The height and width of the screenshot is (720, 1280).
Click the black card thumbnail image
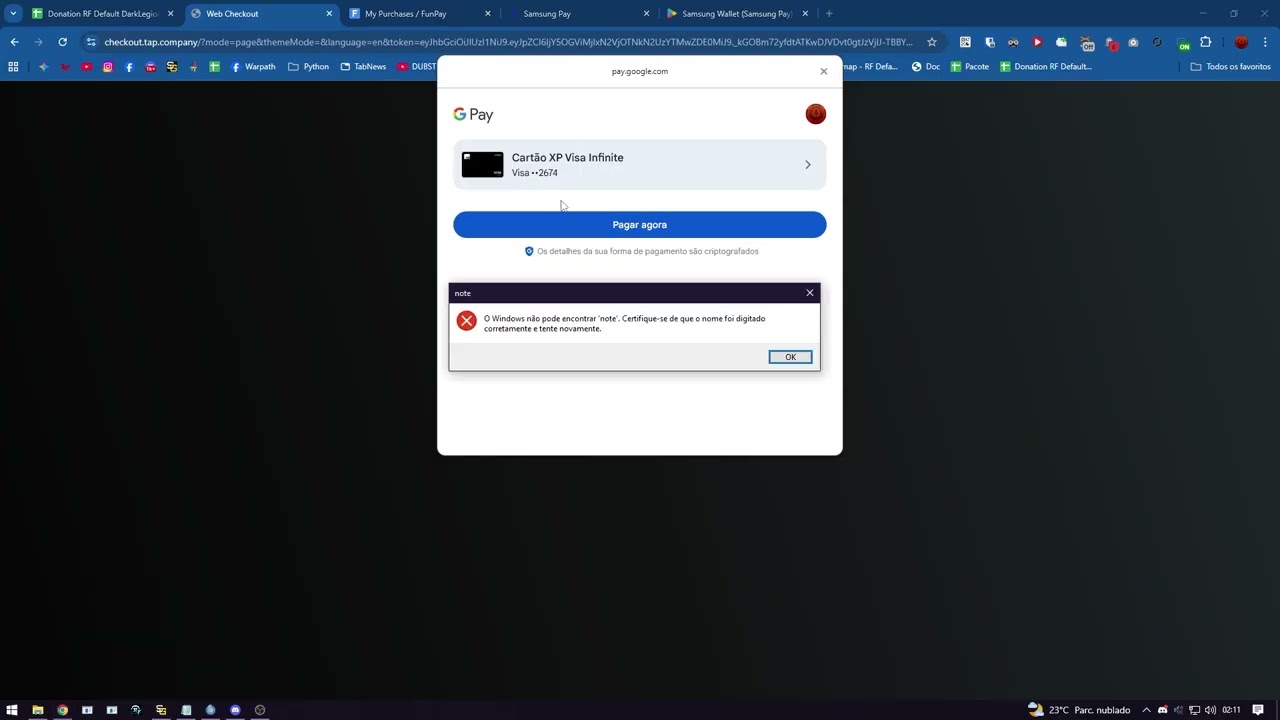[x=482, y=165]
